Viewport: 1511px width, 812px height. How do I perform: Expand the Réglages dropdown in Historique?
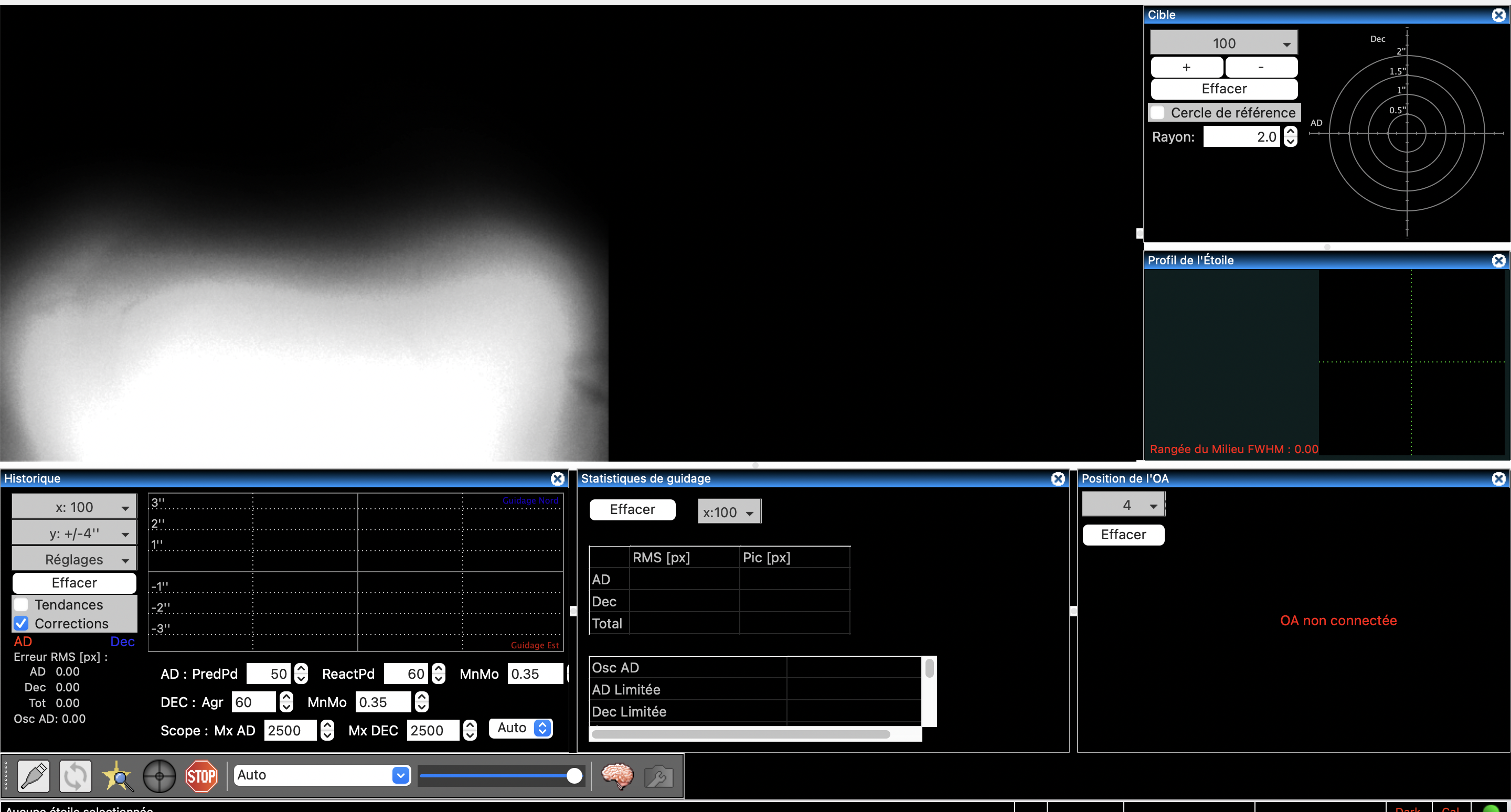[x=75, y=559]
